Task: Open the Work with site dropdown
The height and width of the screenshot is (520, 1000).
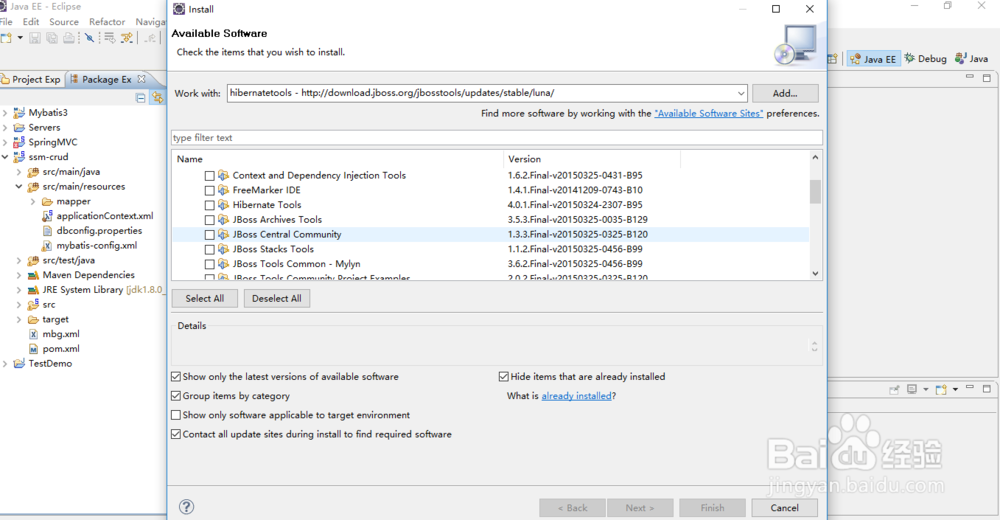Action: pos(740,93)
